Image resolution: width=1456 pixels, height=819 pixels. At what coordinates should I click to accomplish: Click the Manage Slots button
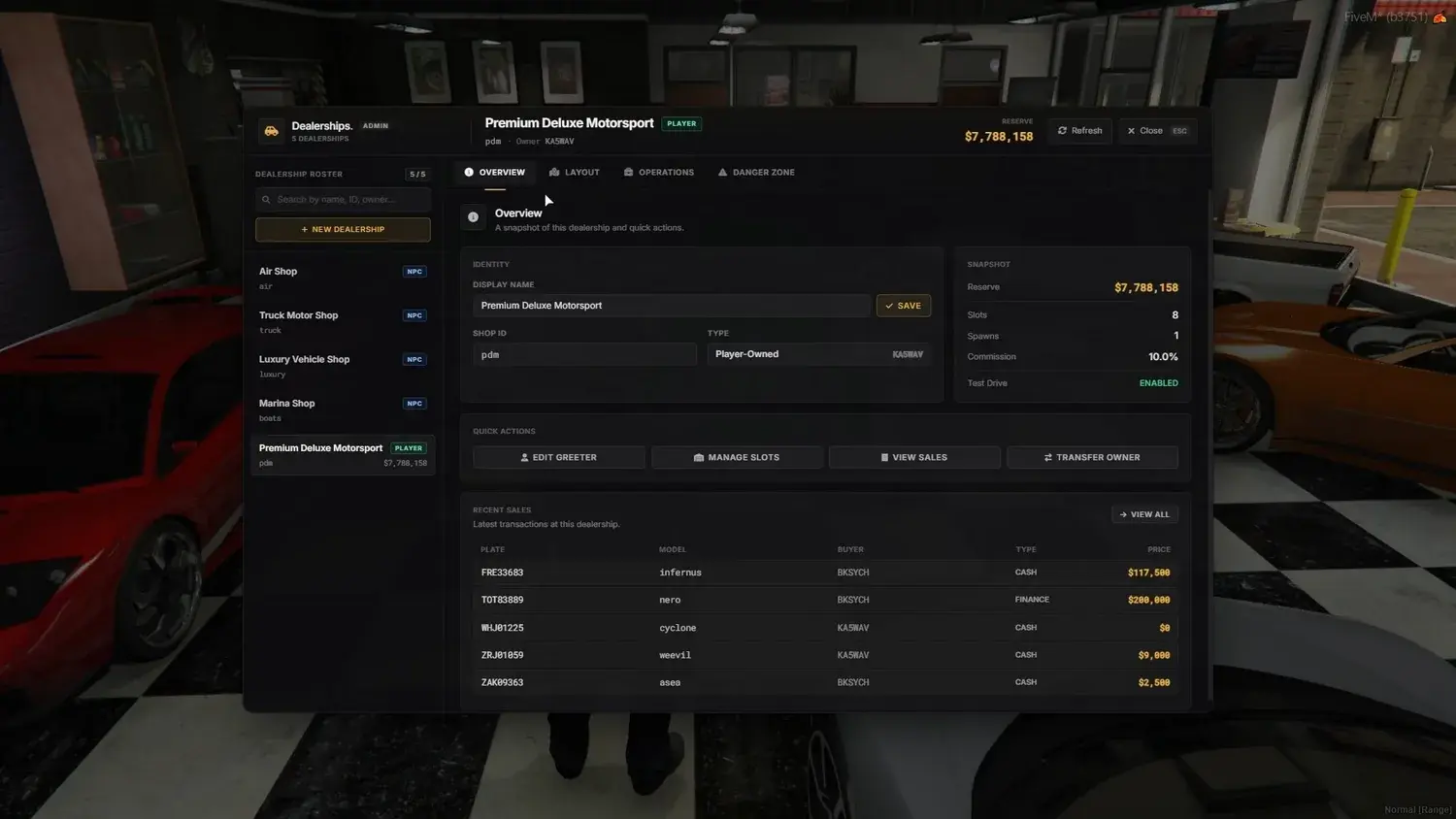pos(737,457)
